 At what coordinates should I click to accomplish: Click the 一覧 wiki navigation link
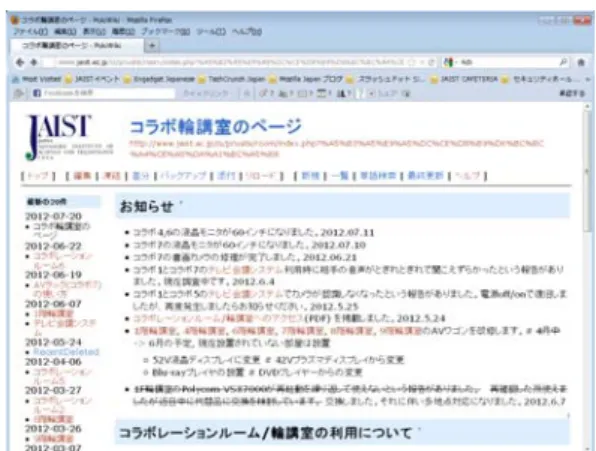click(339, 176)
